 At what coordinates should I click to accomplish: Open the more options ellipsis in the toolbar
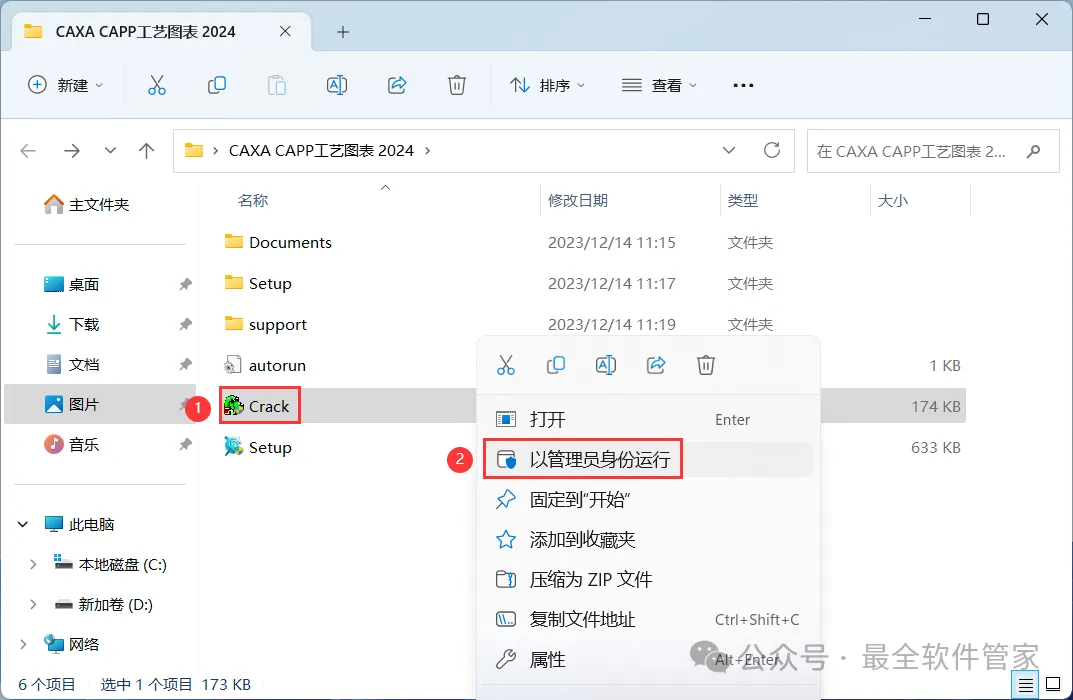(743, 86)
